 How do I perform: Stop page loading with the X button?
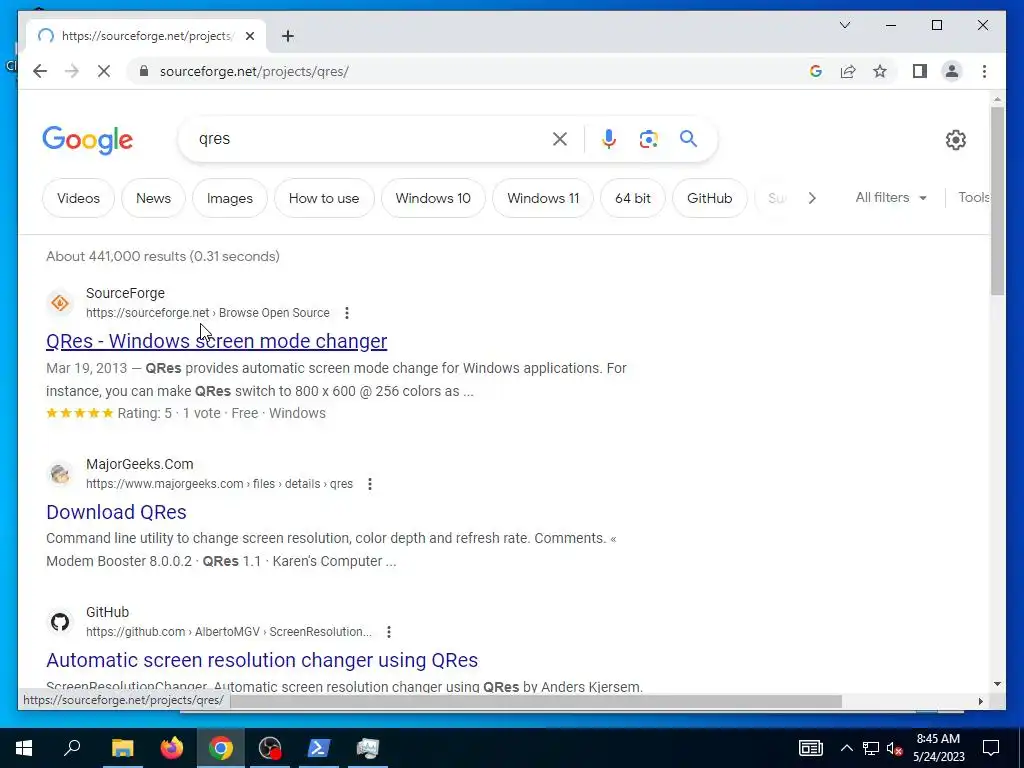click(x=104, y=71)
